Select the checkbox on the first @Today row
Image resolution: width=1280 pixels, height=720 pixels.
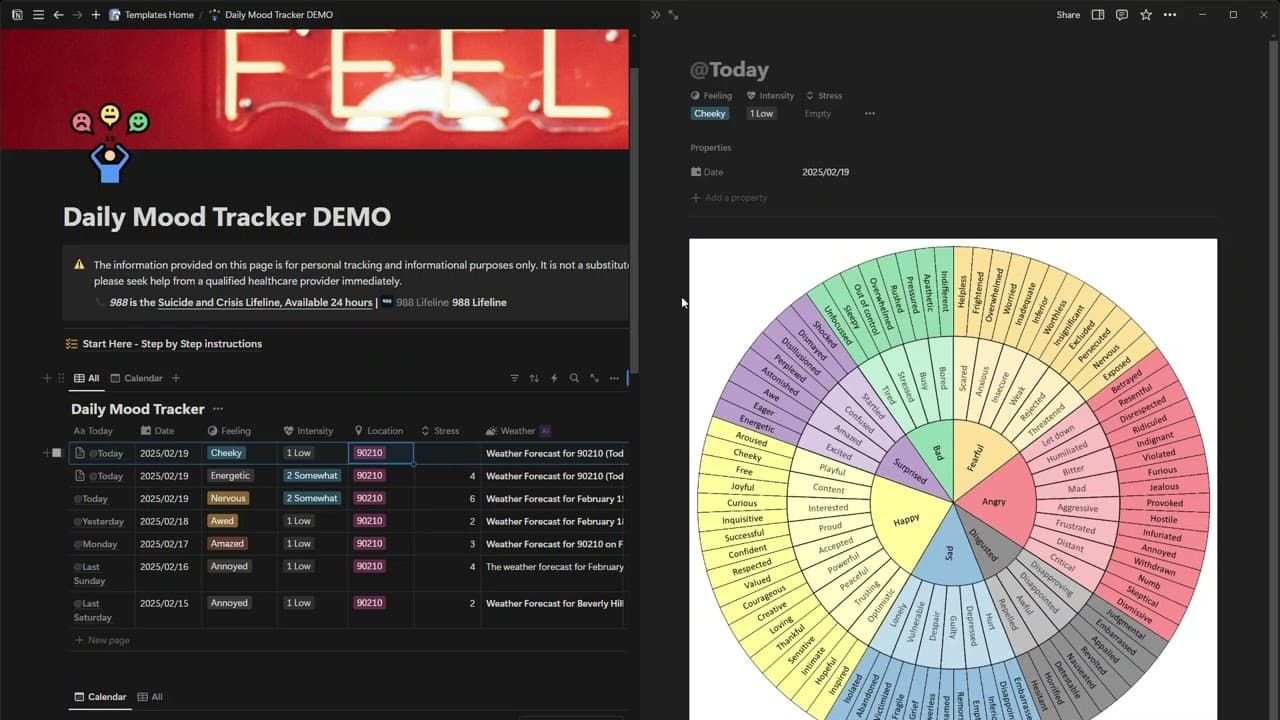(x=57, y=453)
